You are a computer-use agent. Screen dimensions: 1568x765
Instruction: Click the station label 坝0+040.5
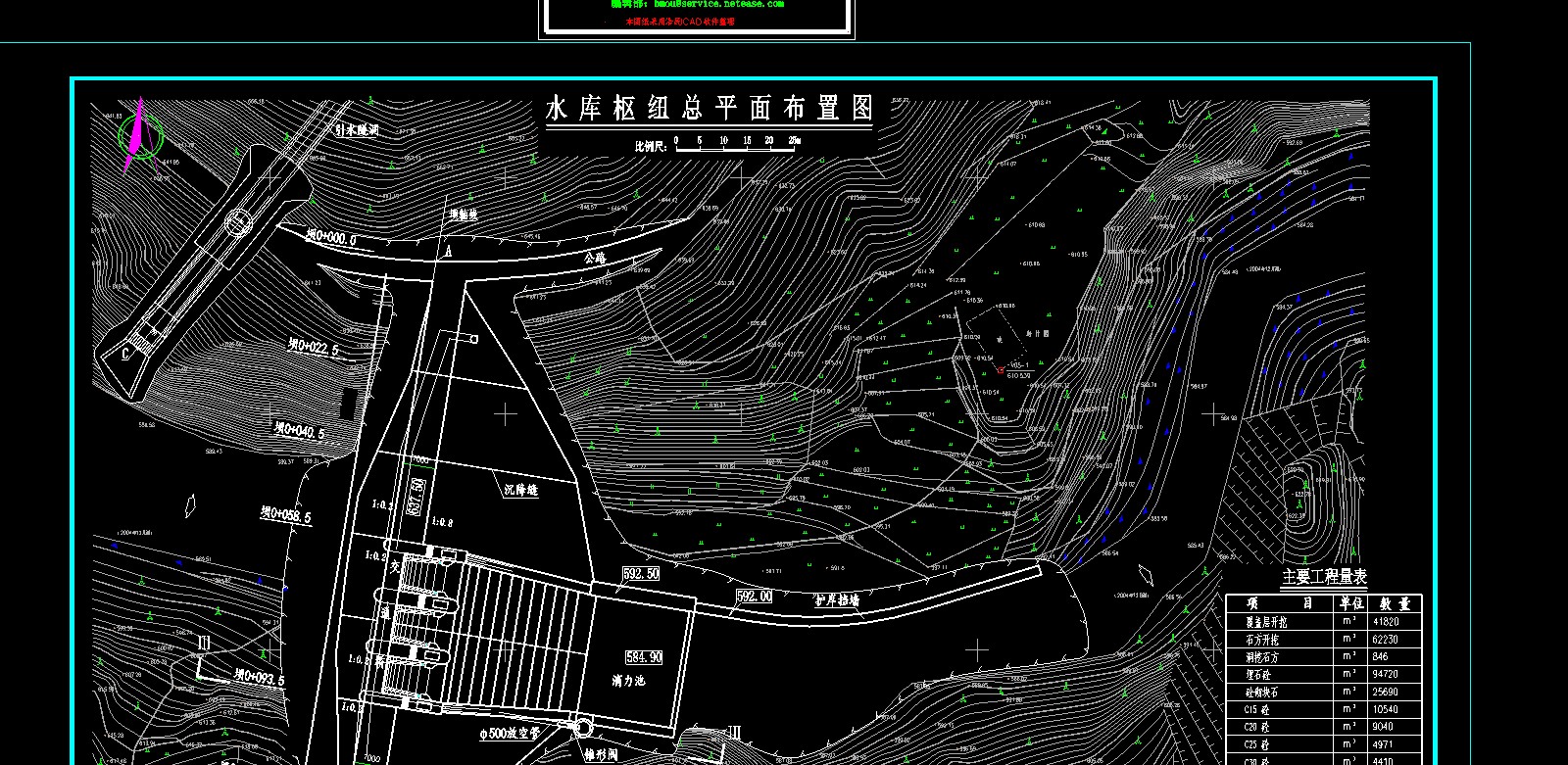[x=299, y=430]
